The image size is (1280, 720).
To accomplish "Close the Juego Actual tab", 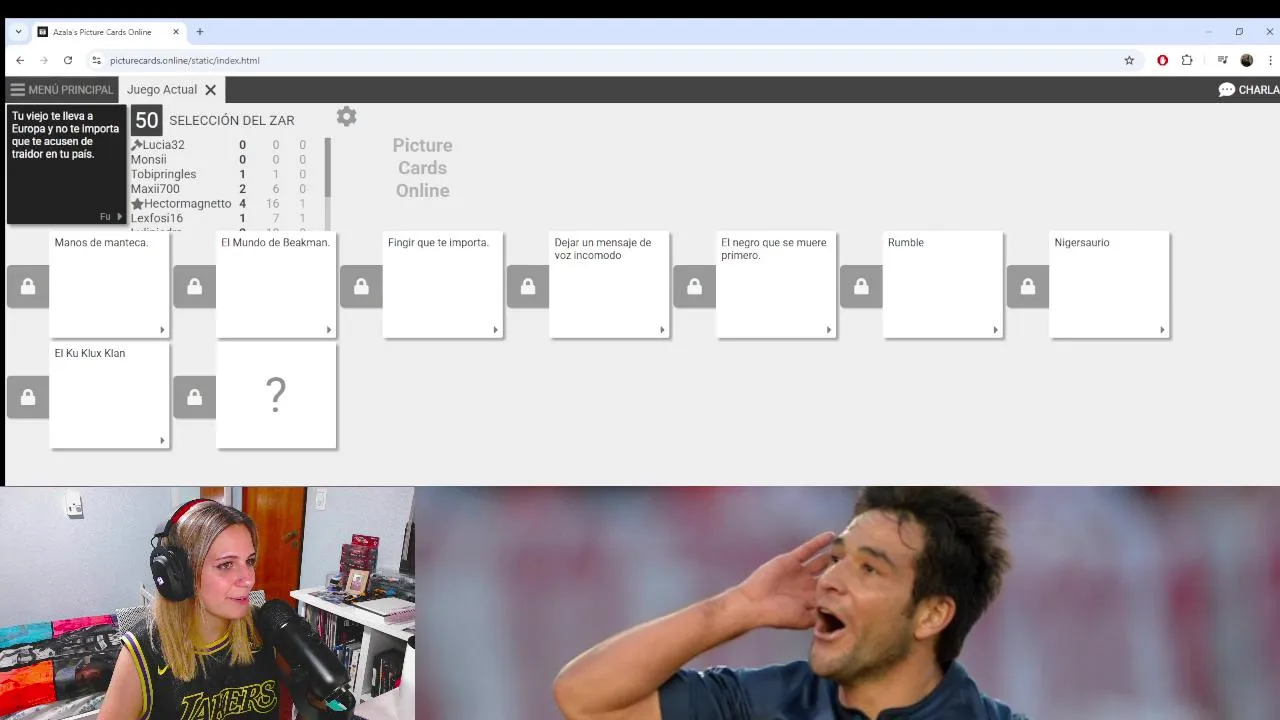I will [x=211, y=90].
